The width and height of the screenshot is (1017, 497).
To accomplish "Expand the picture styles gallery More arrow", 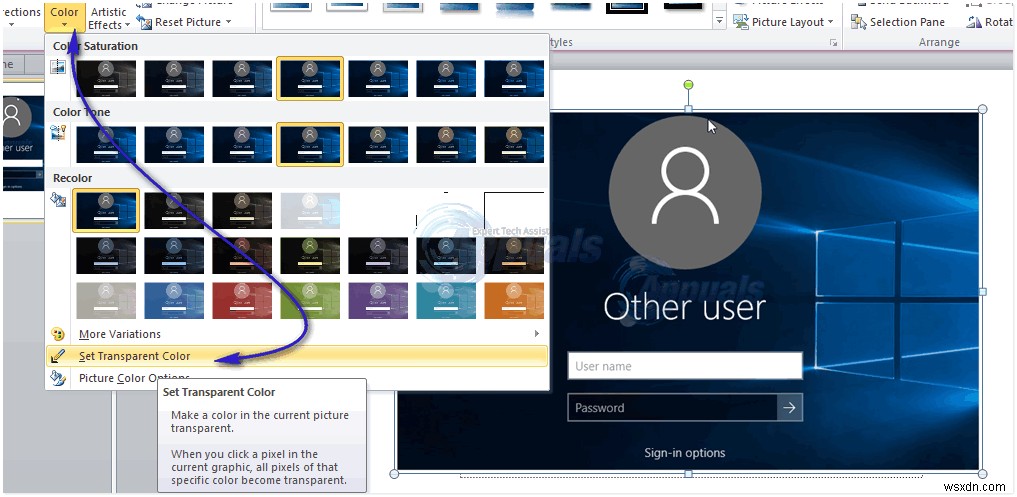I will coord(719,22).
